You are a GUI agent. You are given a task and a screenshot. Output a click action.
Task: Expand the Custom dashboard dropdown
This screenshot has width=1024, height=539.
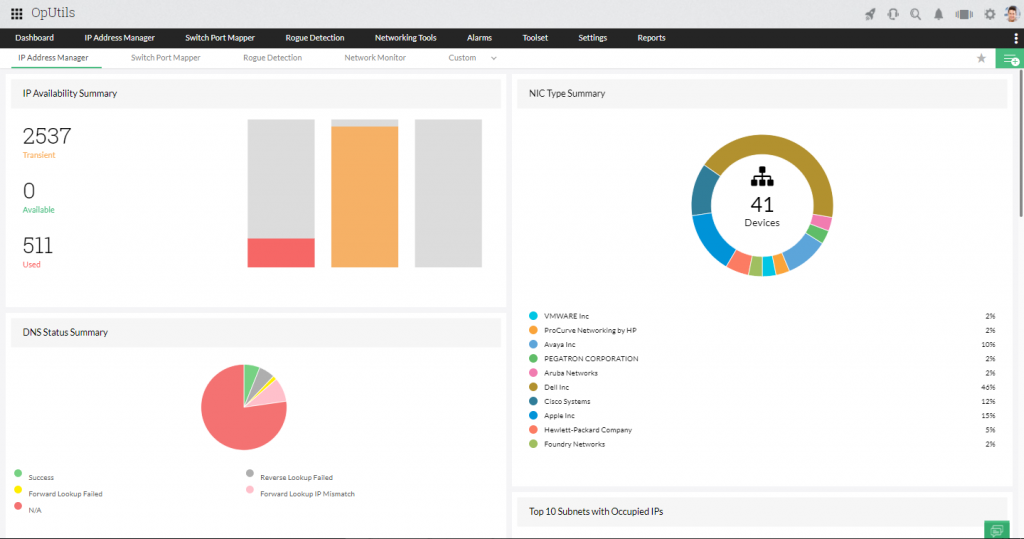click(x=493, y=58)
